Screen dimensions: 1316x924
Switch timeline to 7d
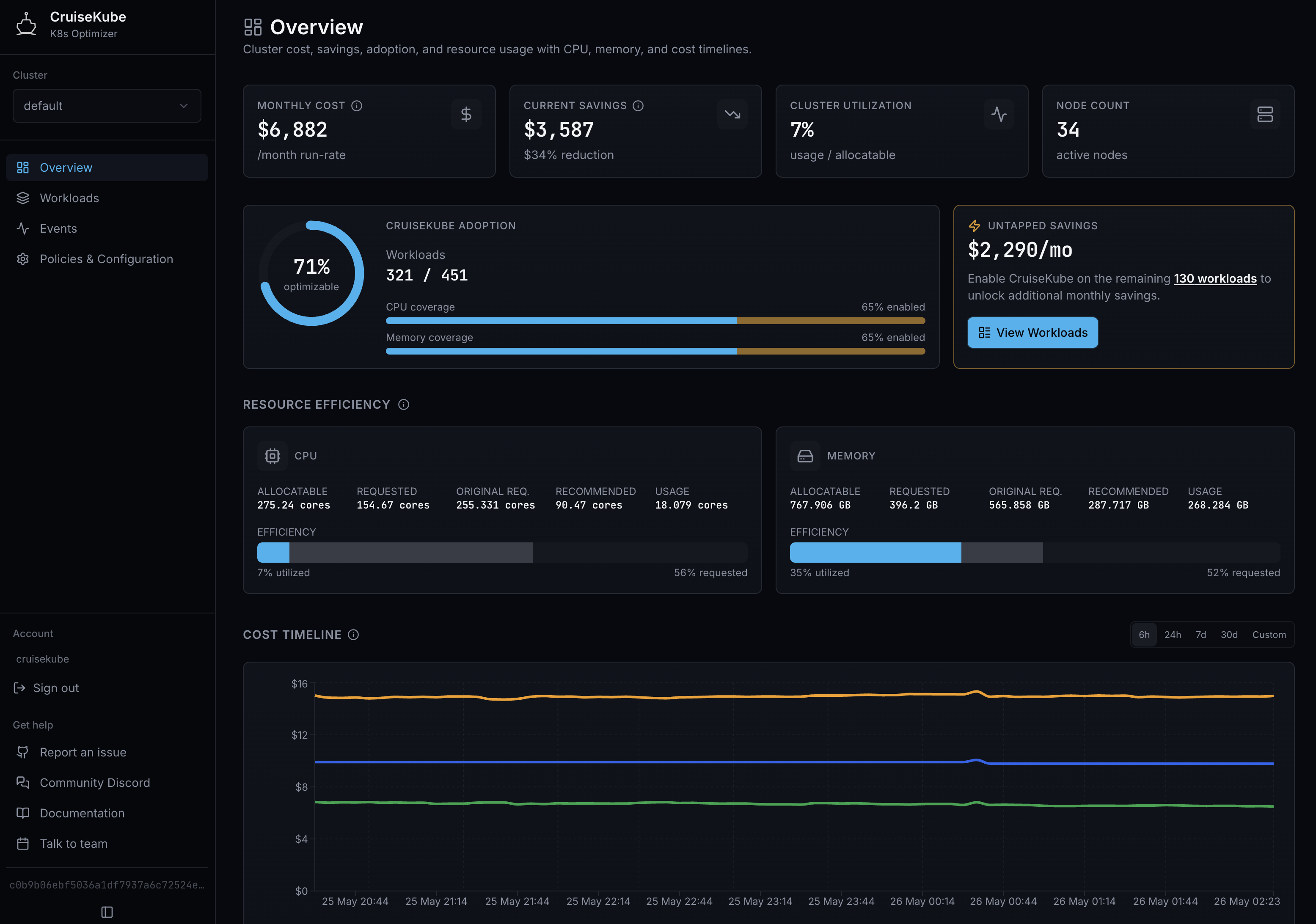[1201, 635]
